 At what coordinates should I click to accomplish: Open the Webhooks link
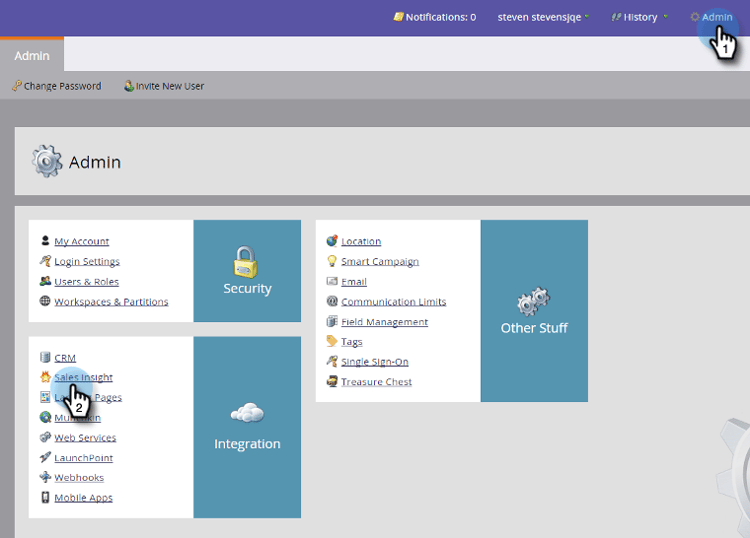click(x=79, y=478)
